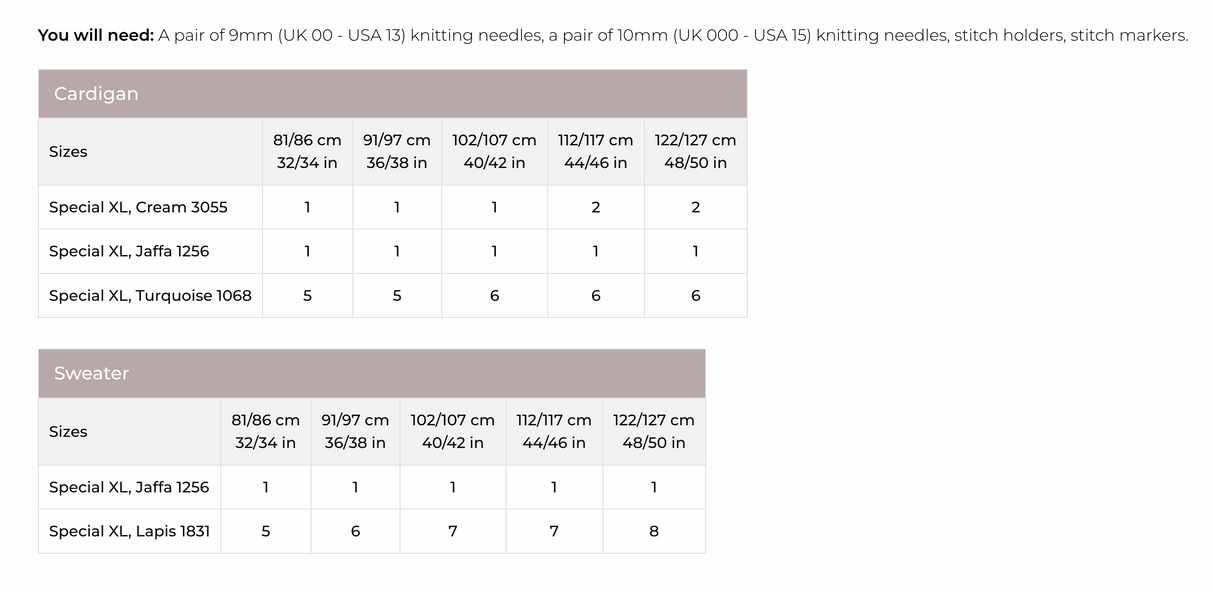Click Jaffa 1256 row label in Sweater table

(x=129, y=488)
